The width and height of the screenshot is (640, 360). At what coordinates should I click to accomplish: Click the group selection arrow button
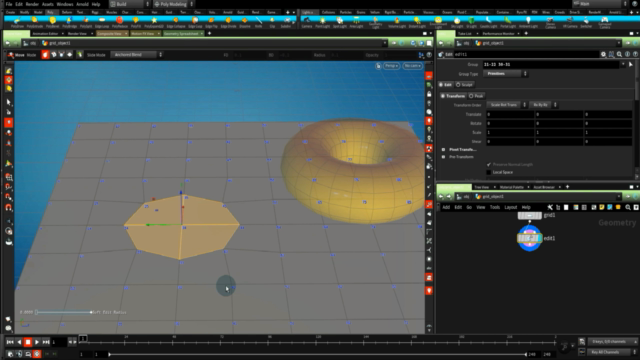(631, 64)
